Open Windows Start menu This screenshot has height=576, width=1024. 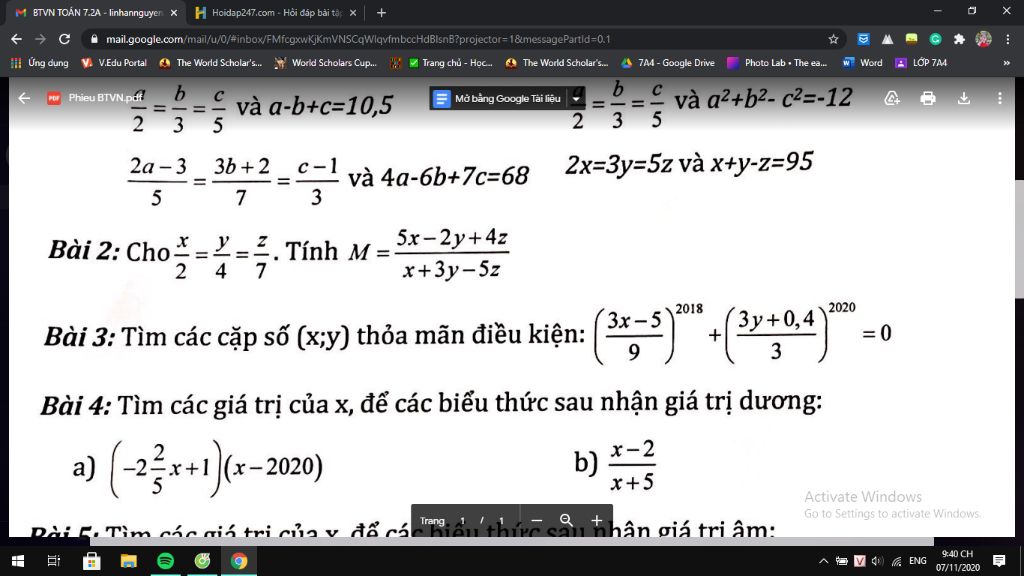click(x=18, y=560)
